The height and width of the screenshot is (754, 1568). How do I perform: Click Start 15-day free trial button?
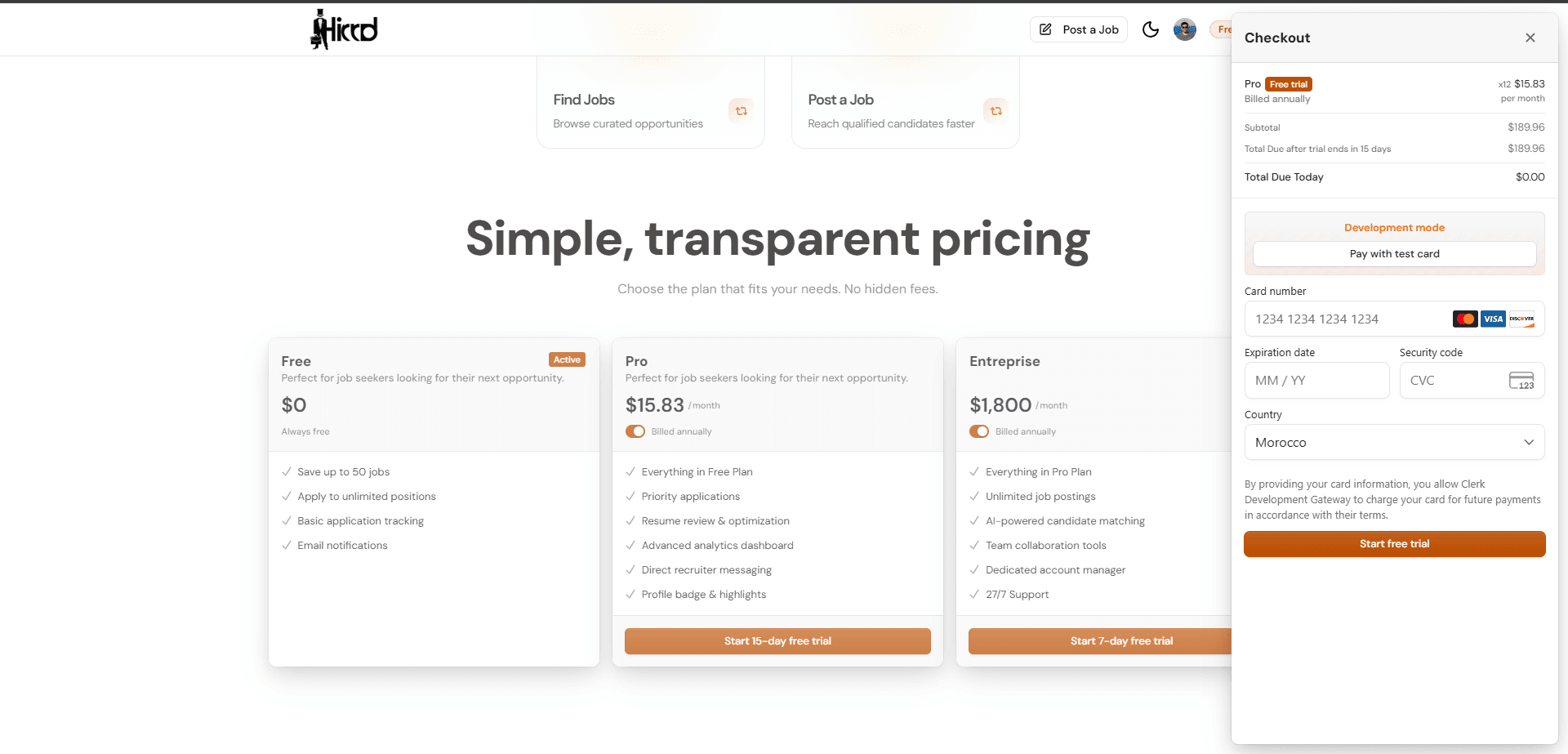(x=777, y=641)
